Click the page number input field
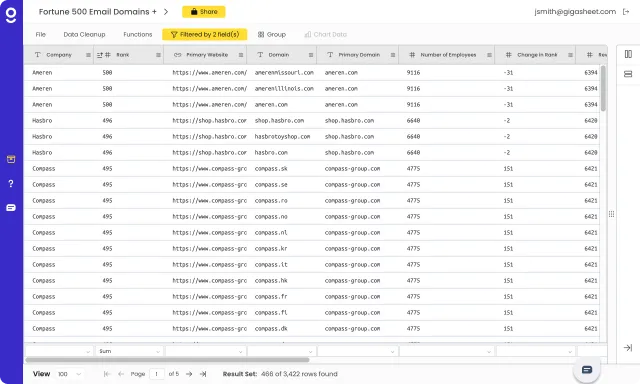The image size is (640, 384). tap(157, 374)
